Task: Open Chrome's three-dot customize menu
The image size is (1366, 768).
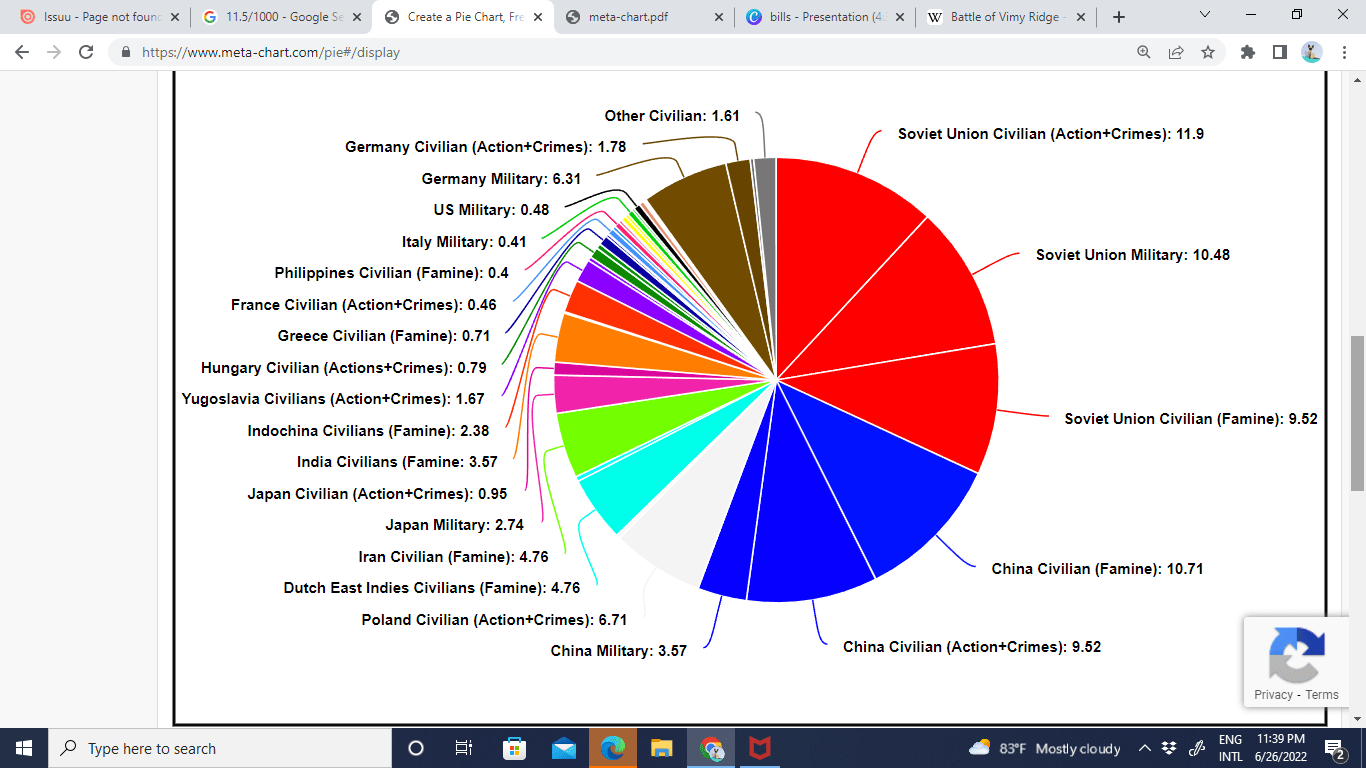Action: 1345,52
